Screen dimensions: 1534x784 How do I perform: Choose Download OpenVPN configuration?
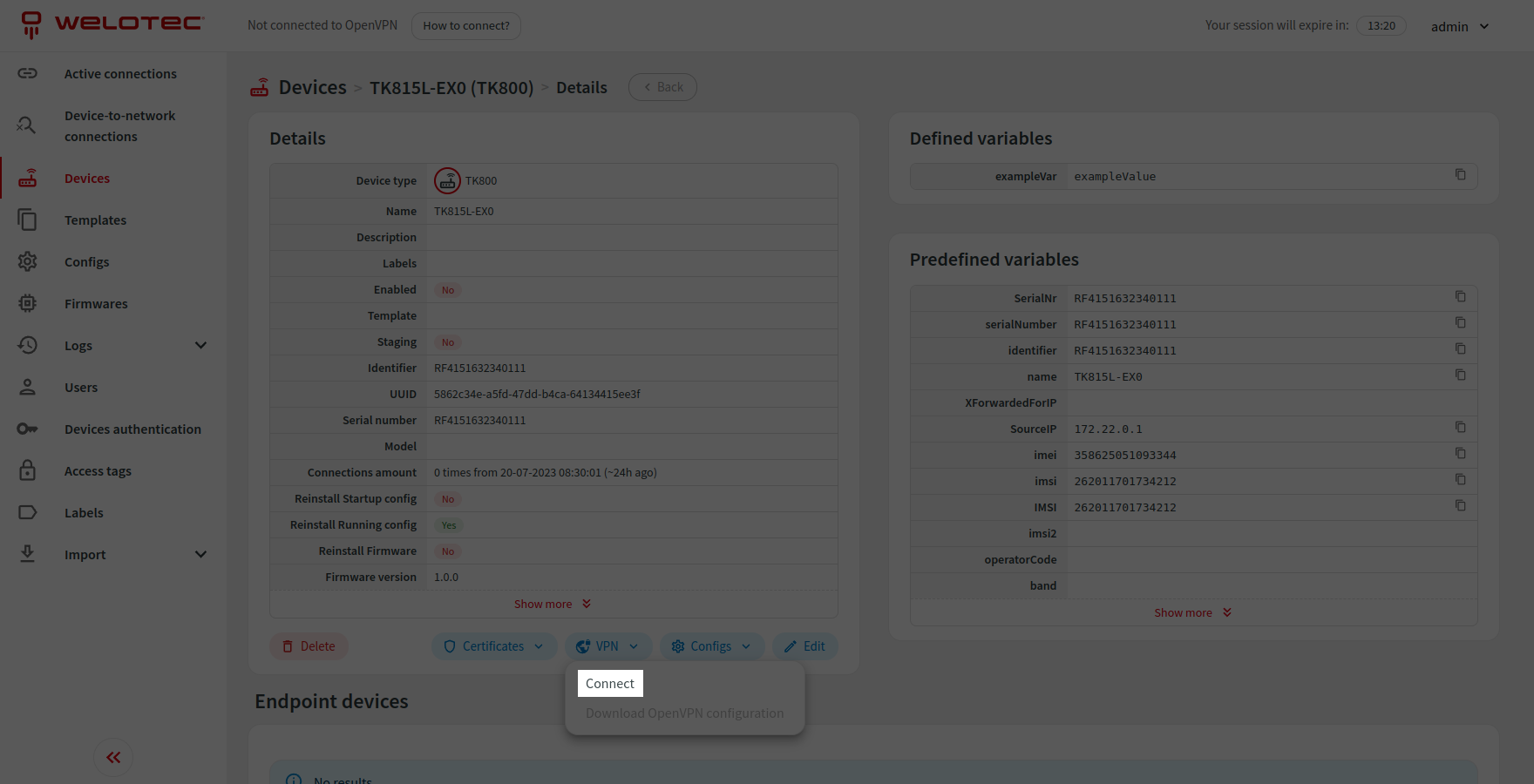pyautogui.click(x=684, y=713)
